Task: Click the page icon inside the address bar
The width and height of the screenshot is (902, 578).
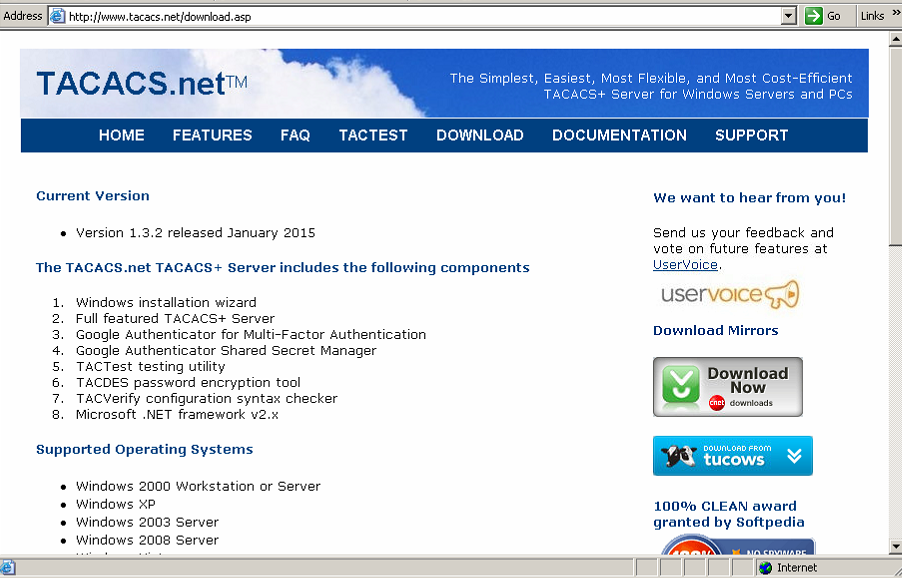Action: (59, 15)
